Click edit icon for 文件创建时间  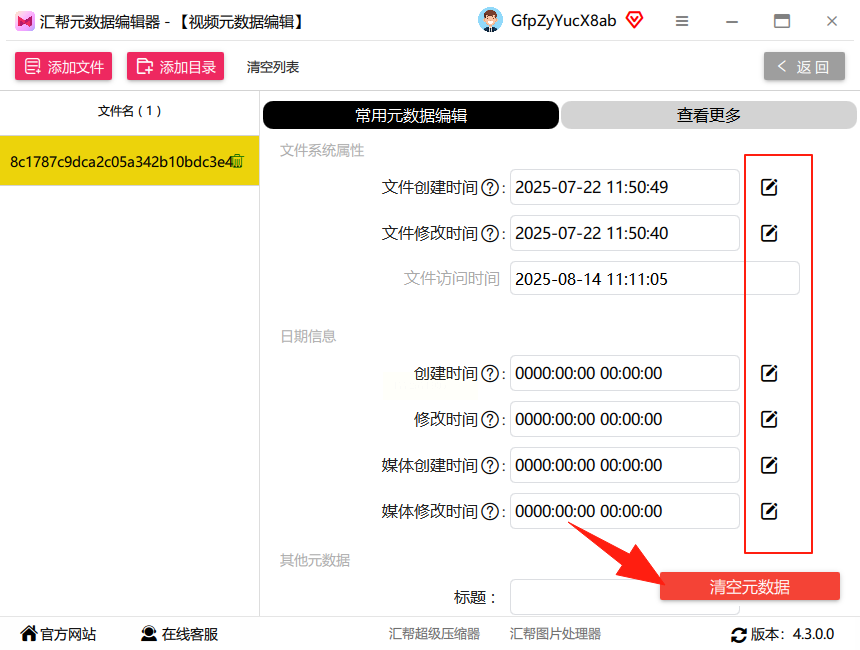pos(769,187)
